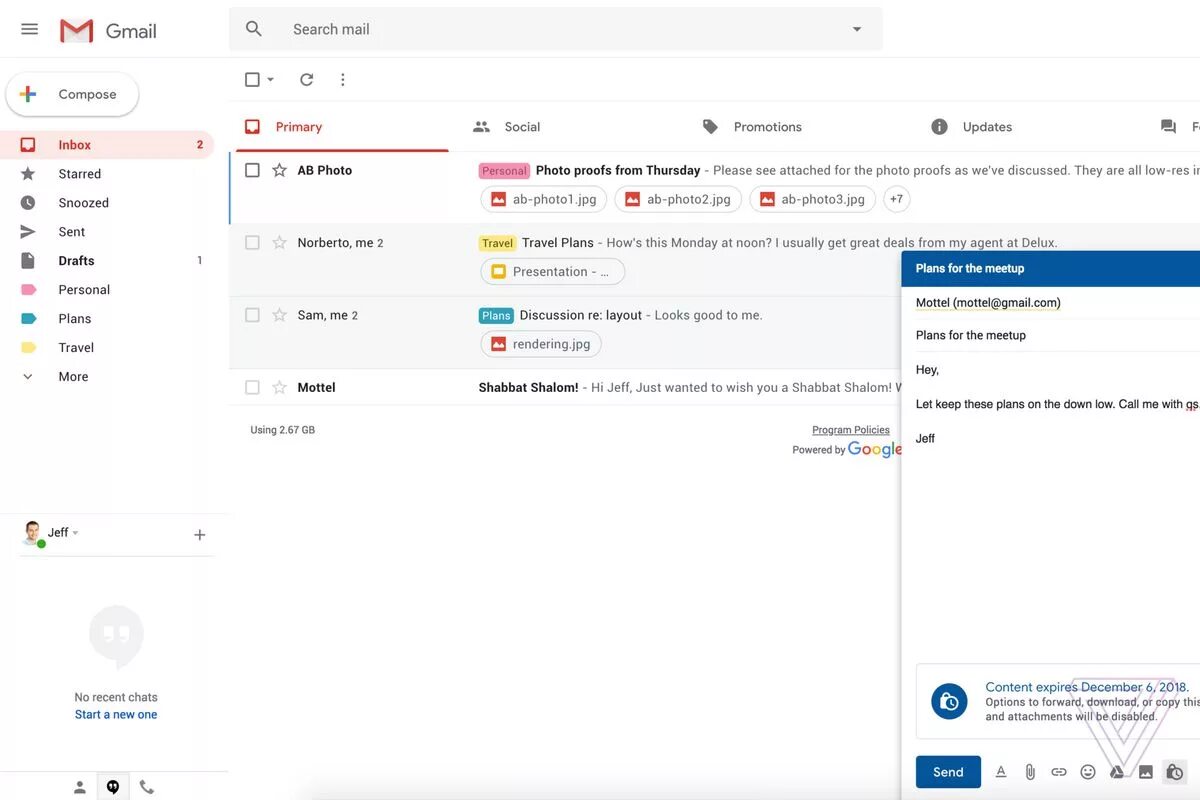Open the emoji picker in the compose toolbar
1200x800 pixels.
coord(1088,771)
